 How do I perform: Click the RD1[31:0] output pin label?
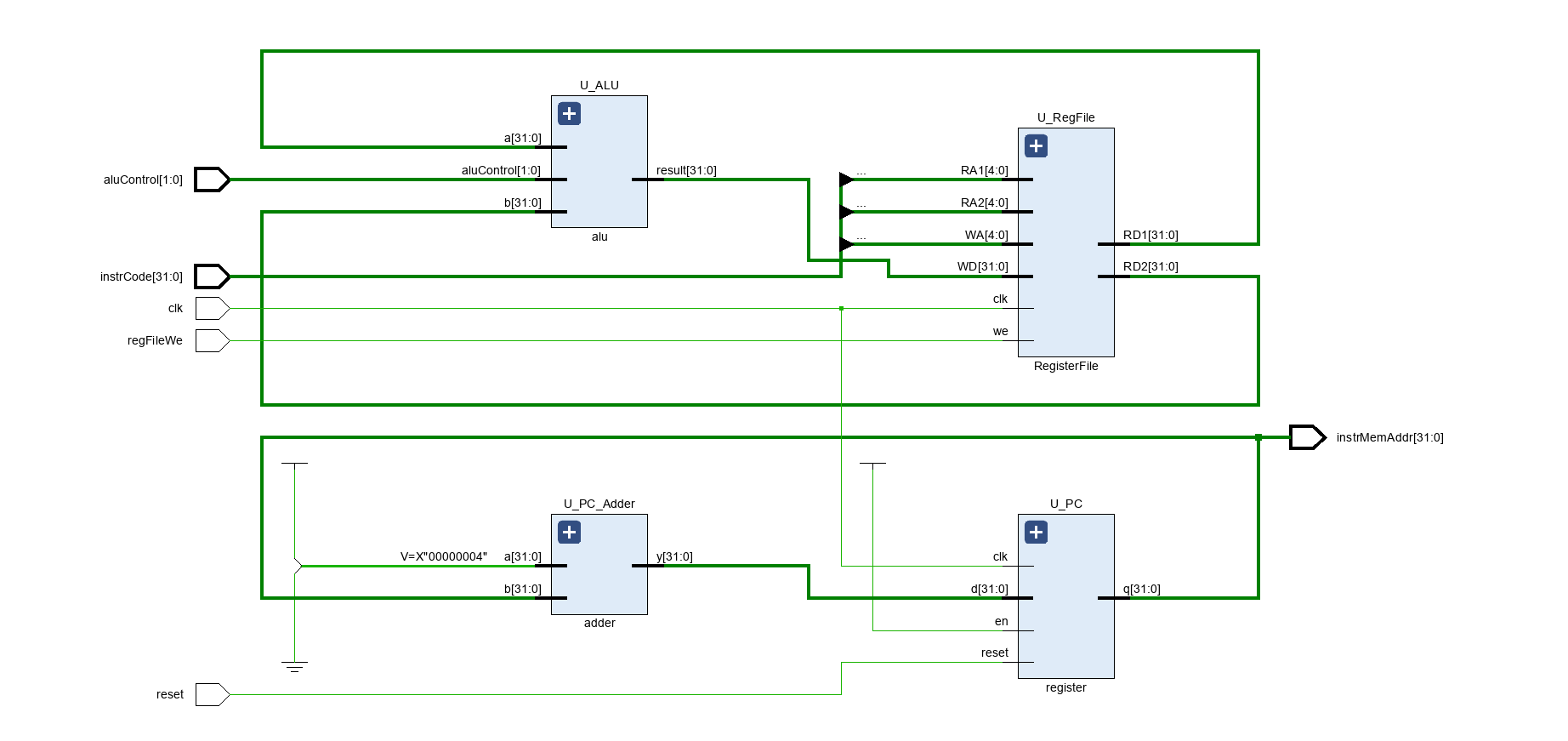[x=1150, y=235]
